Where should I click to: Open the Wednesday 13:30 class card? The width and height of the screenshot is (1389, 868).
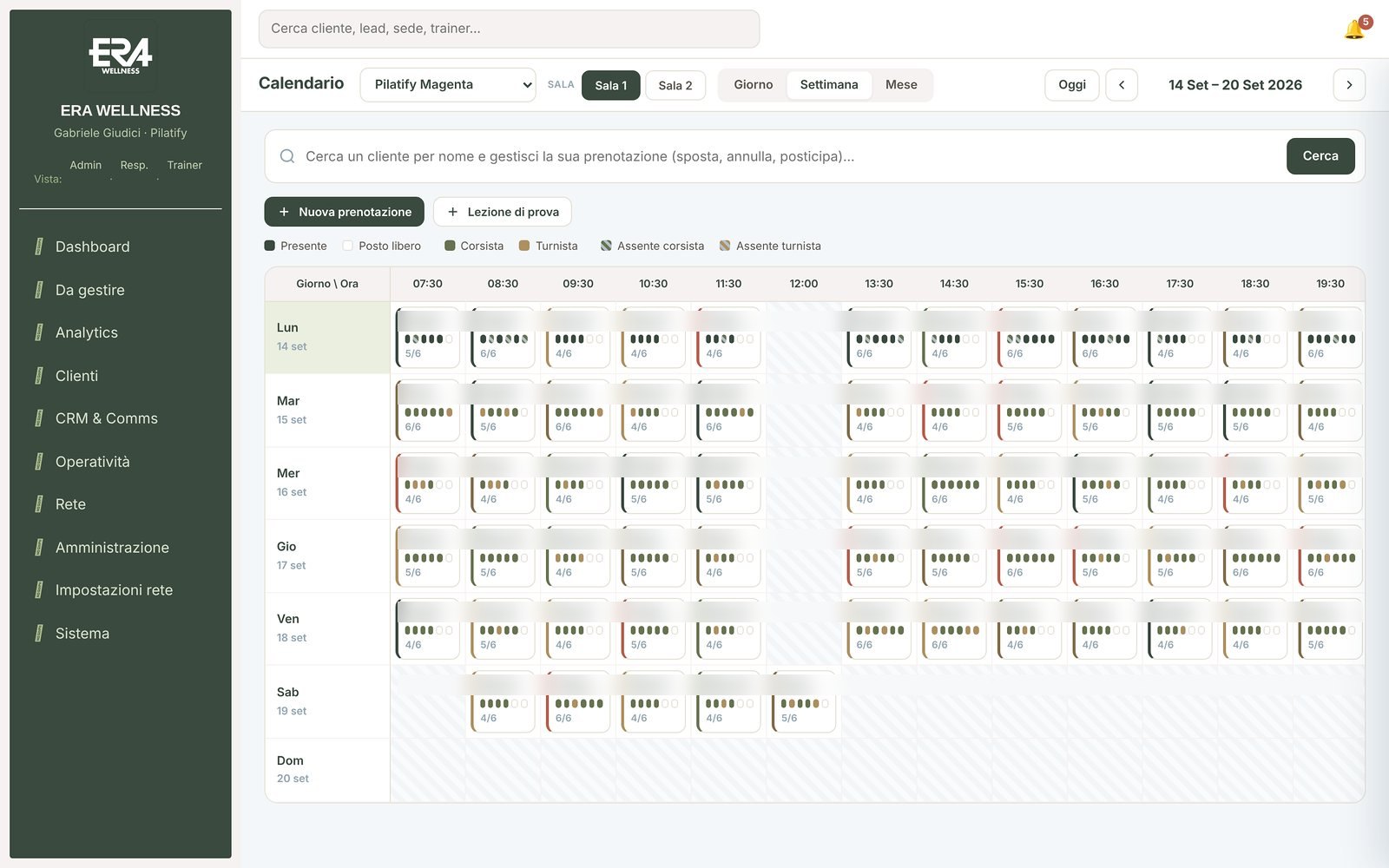point(879,483)
